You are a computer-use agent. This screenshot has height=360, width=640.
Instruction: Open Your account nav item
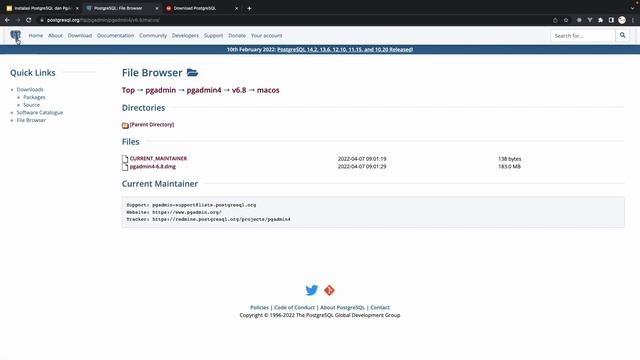click(x=266, y=36)
